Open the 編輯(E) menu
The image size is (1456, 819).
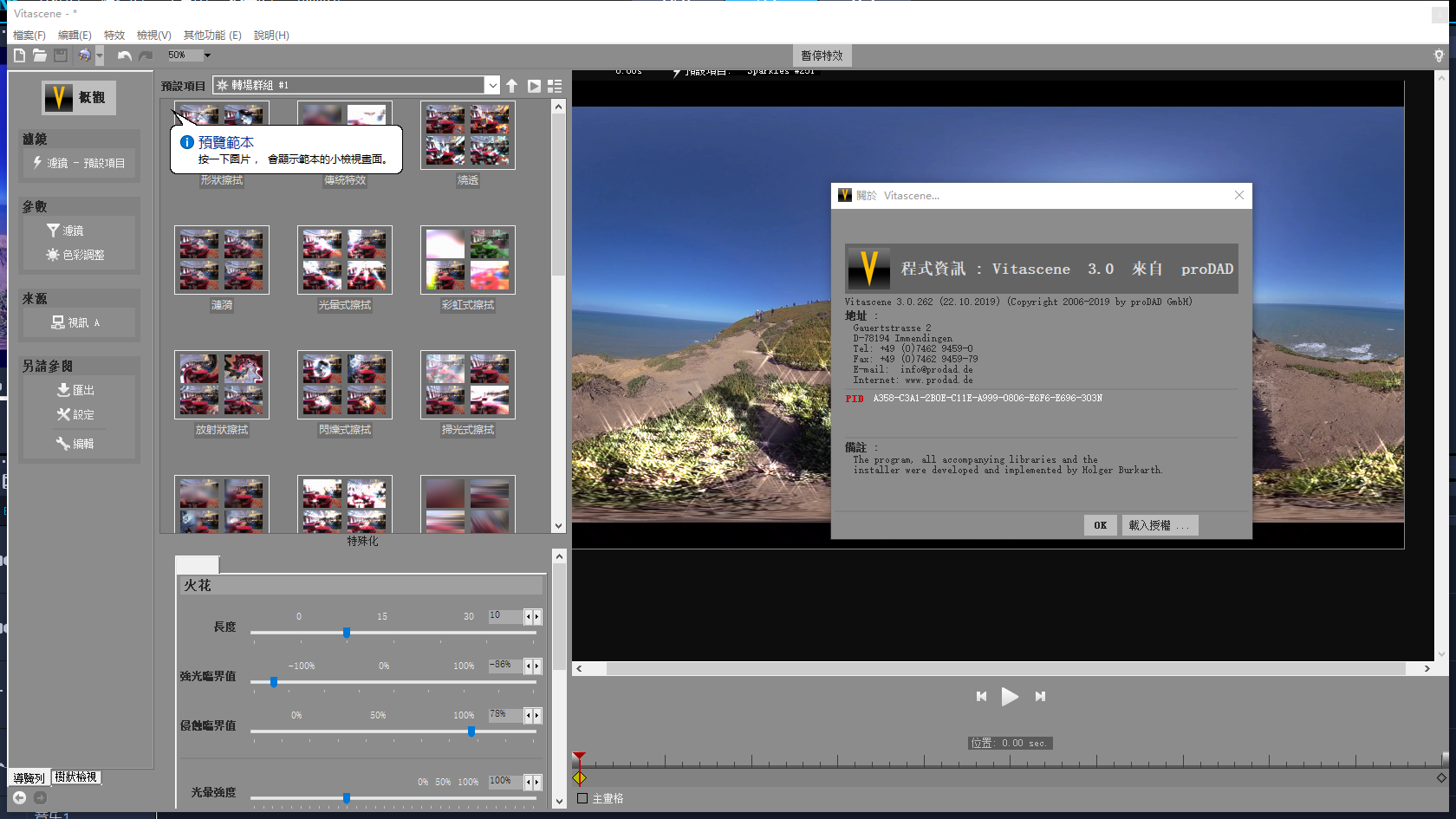[75, 36]
